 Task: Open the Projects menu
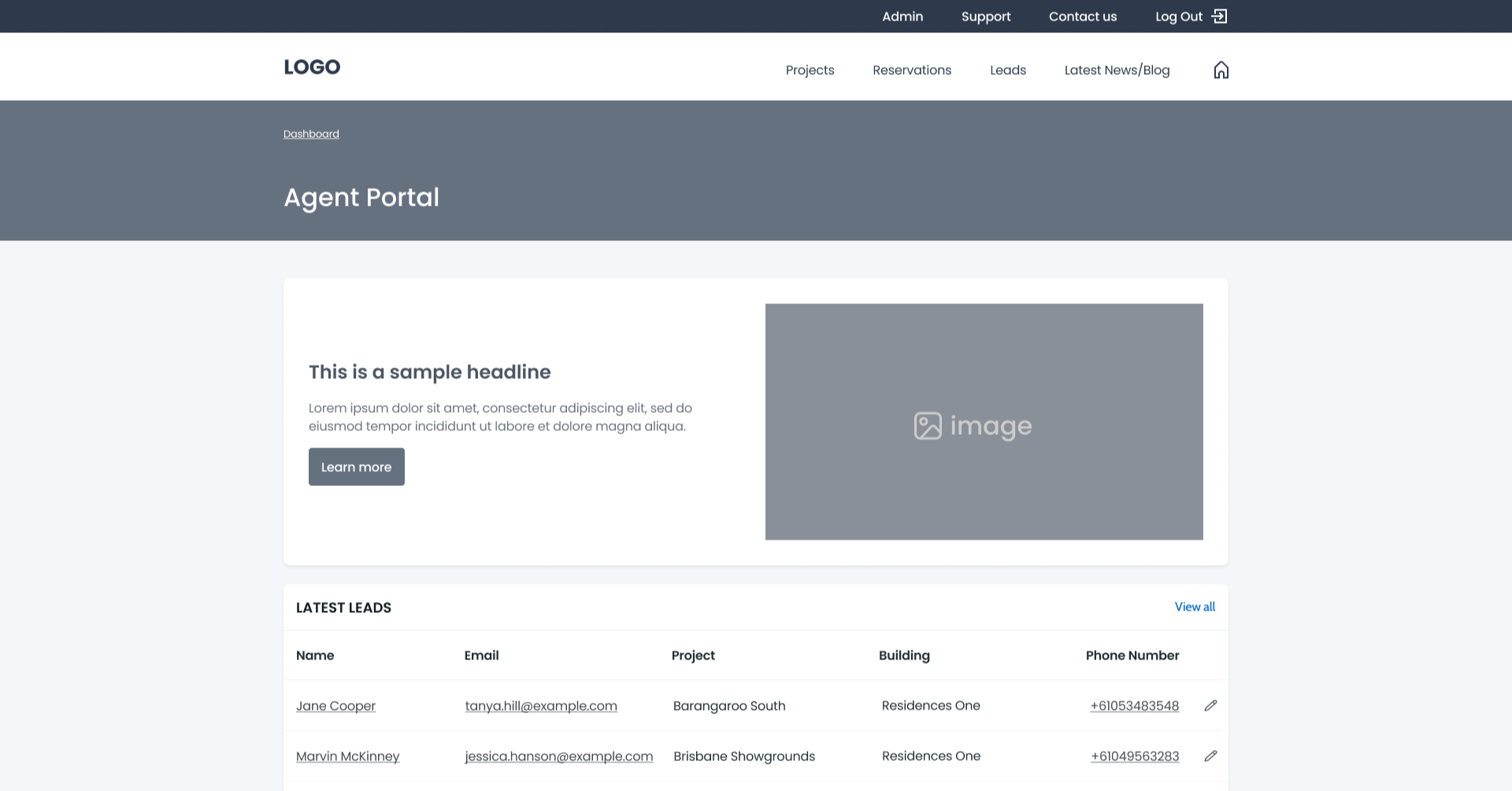point(810,70)
